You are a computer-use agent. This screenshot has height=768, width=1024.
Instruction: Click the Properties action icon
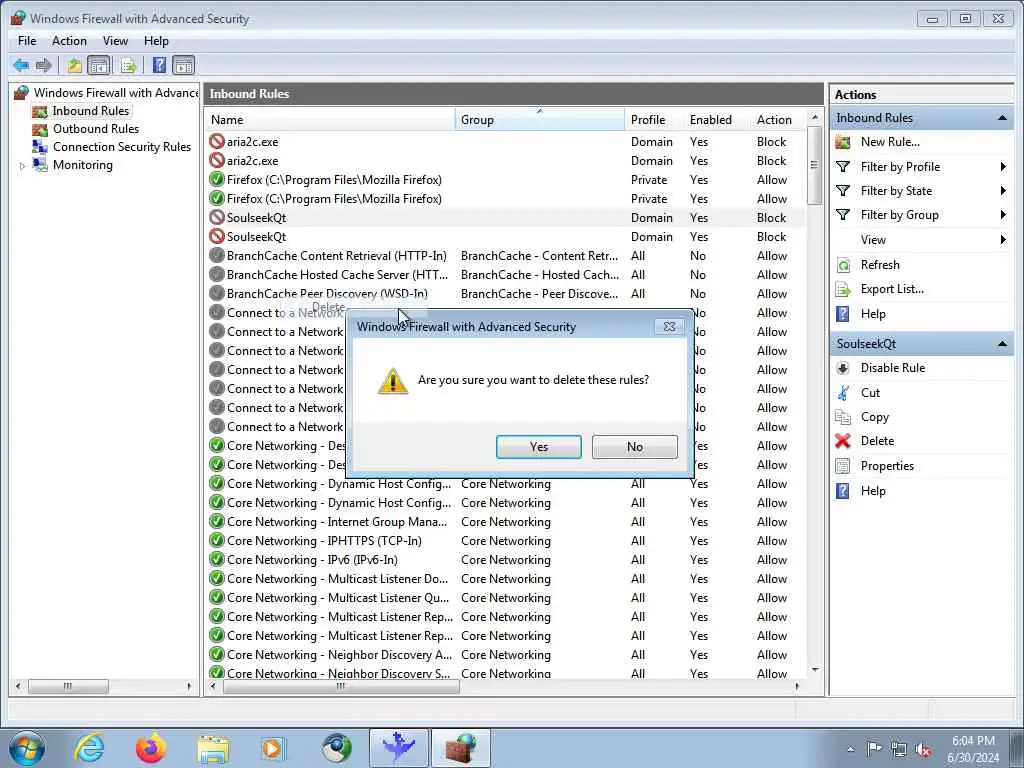click(x=843, y=466)
